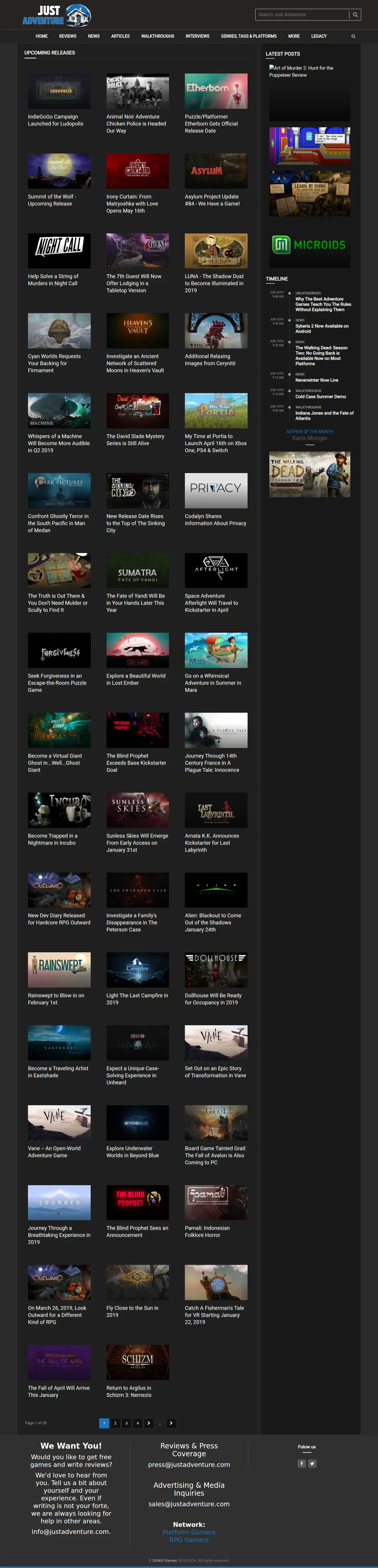Screen dimensions: 378x1568
Task: Open the Etherborn article thumbnail
Action: pos(216,91)
